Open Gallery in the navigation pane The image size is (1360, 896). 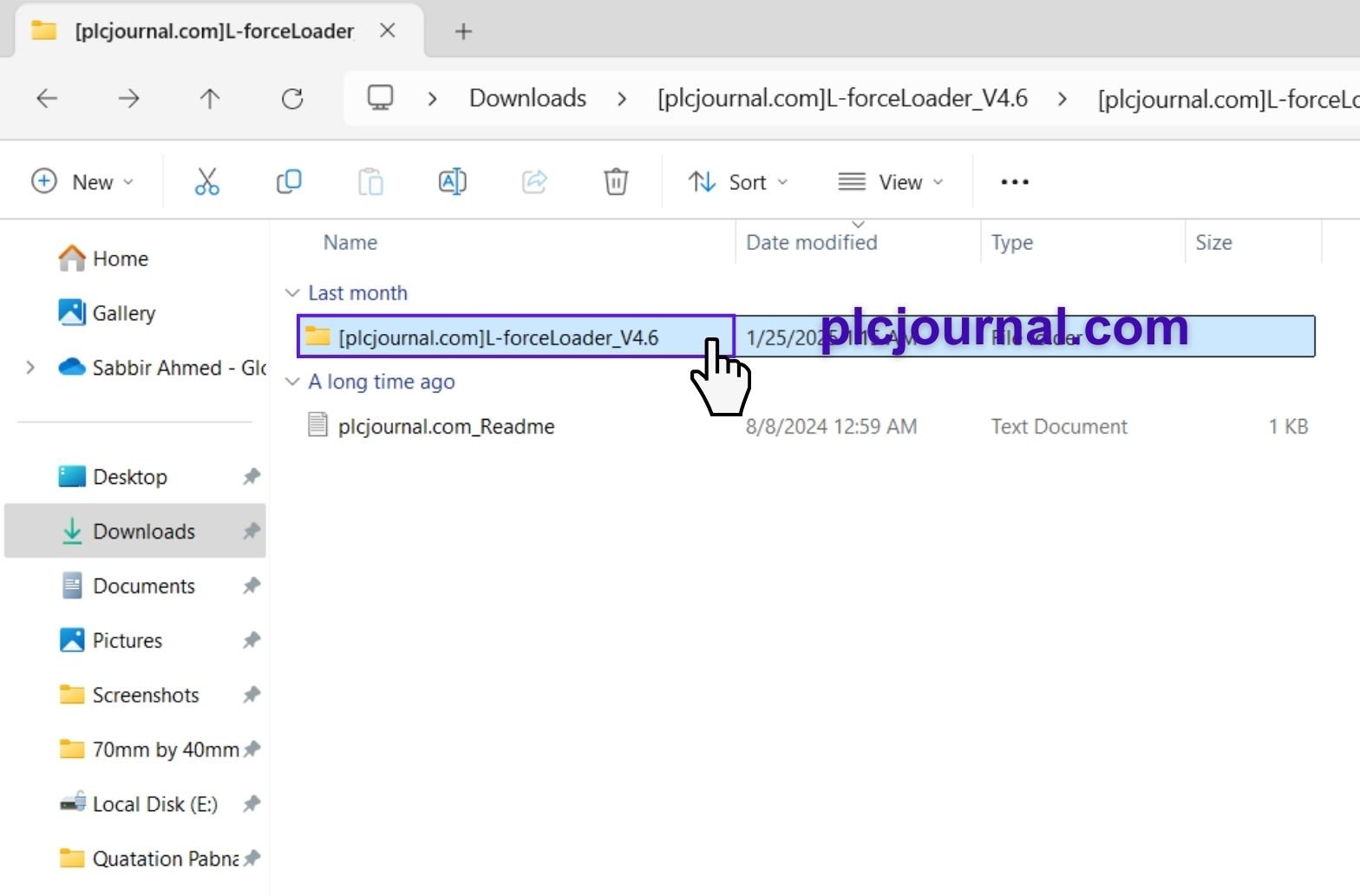[107, 313]
